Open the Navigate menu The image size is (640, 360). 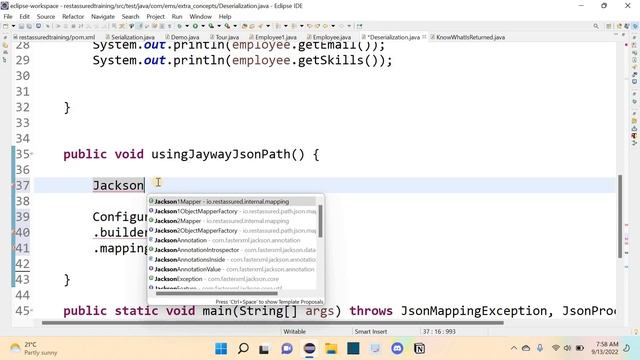coord(103,16)
